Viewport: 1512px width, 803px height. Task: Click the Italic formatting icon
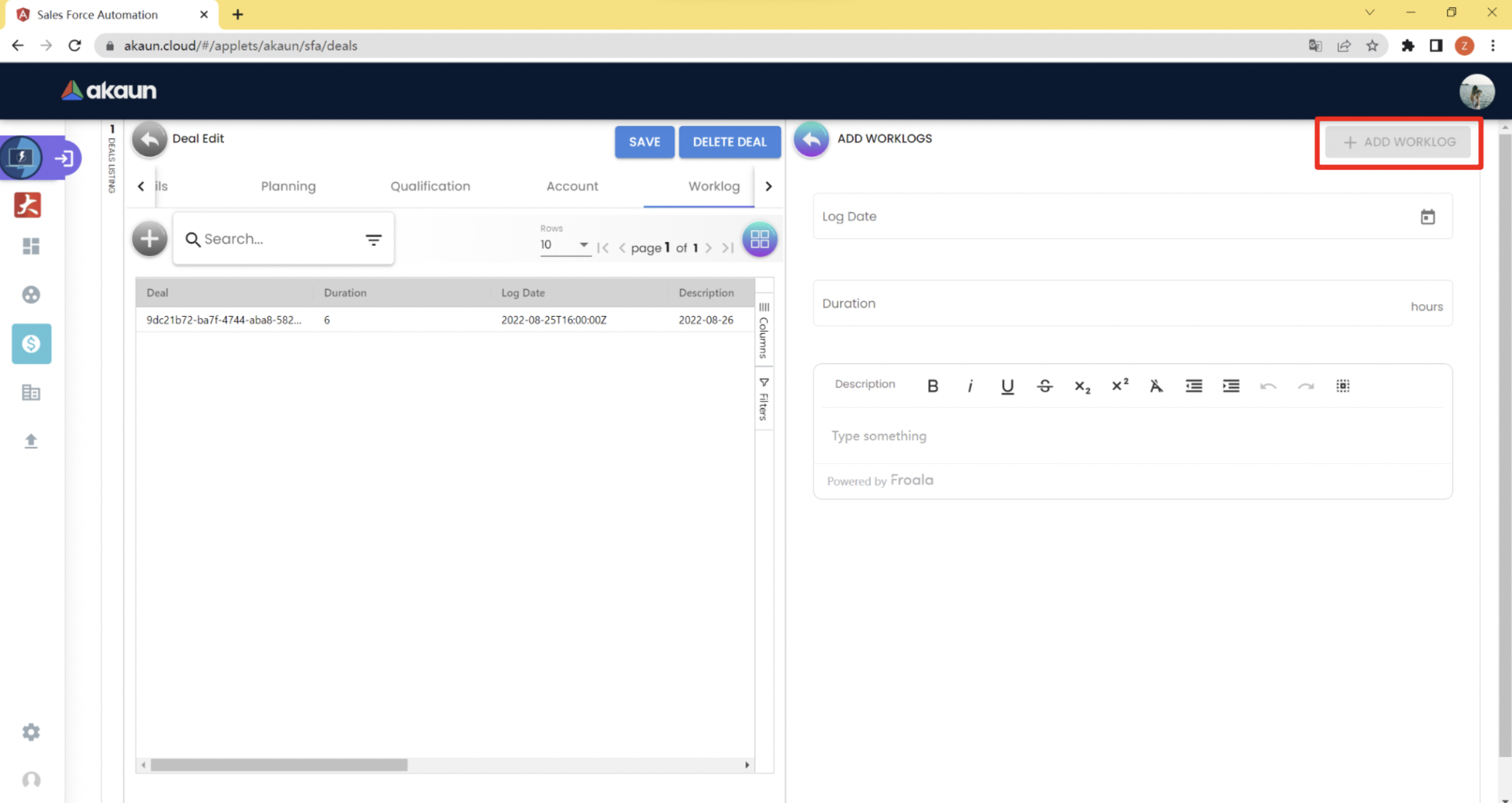pyautogui.click(x=970, y=386)
